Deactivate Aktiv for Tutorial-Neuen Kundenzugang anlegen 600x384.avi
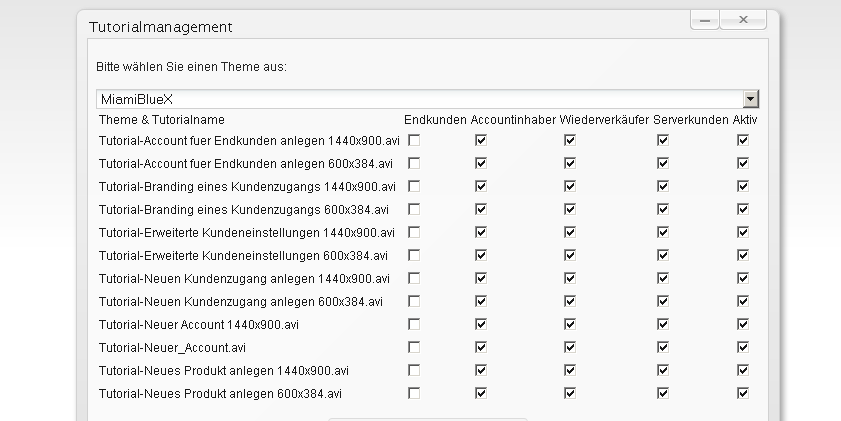 [742, 301]
